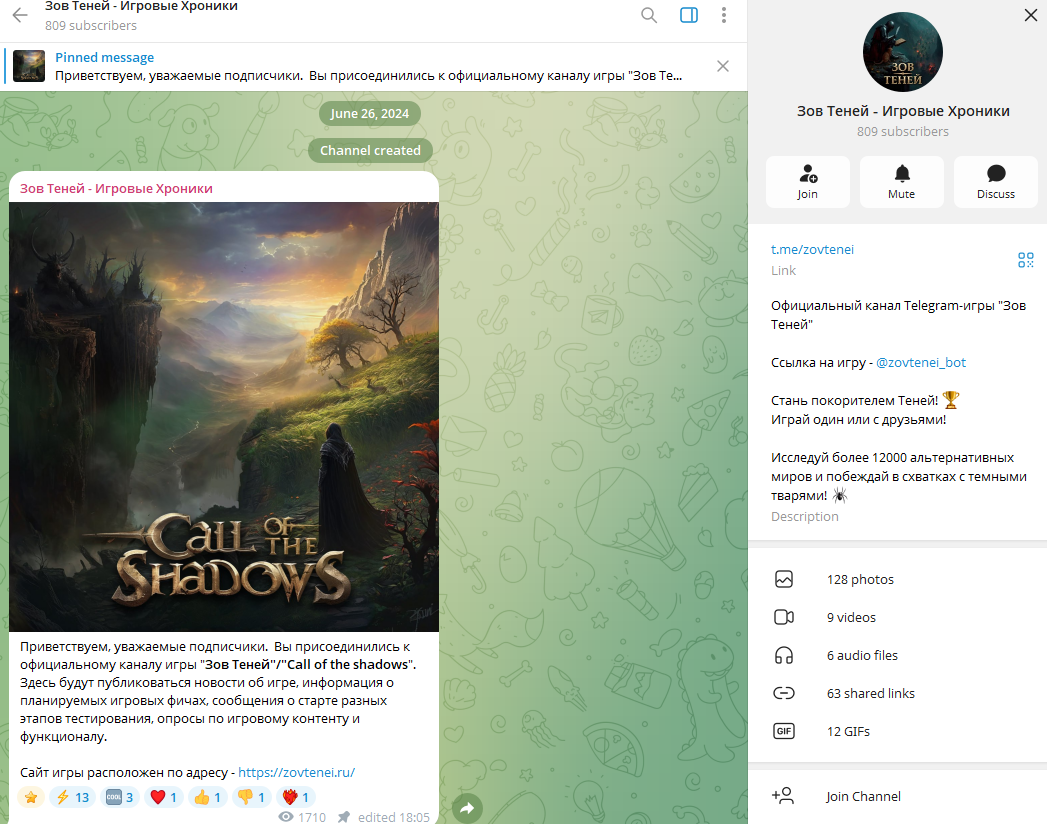1047x824 pixels.
Task: Go back using the left arrow
Action: click(x=20, y=15)
